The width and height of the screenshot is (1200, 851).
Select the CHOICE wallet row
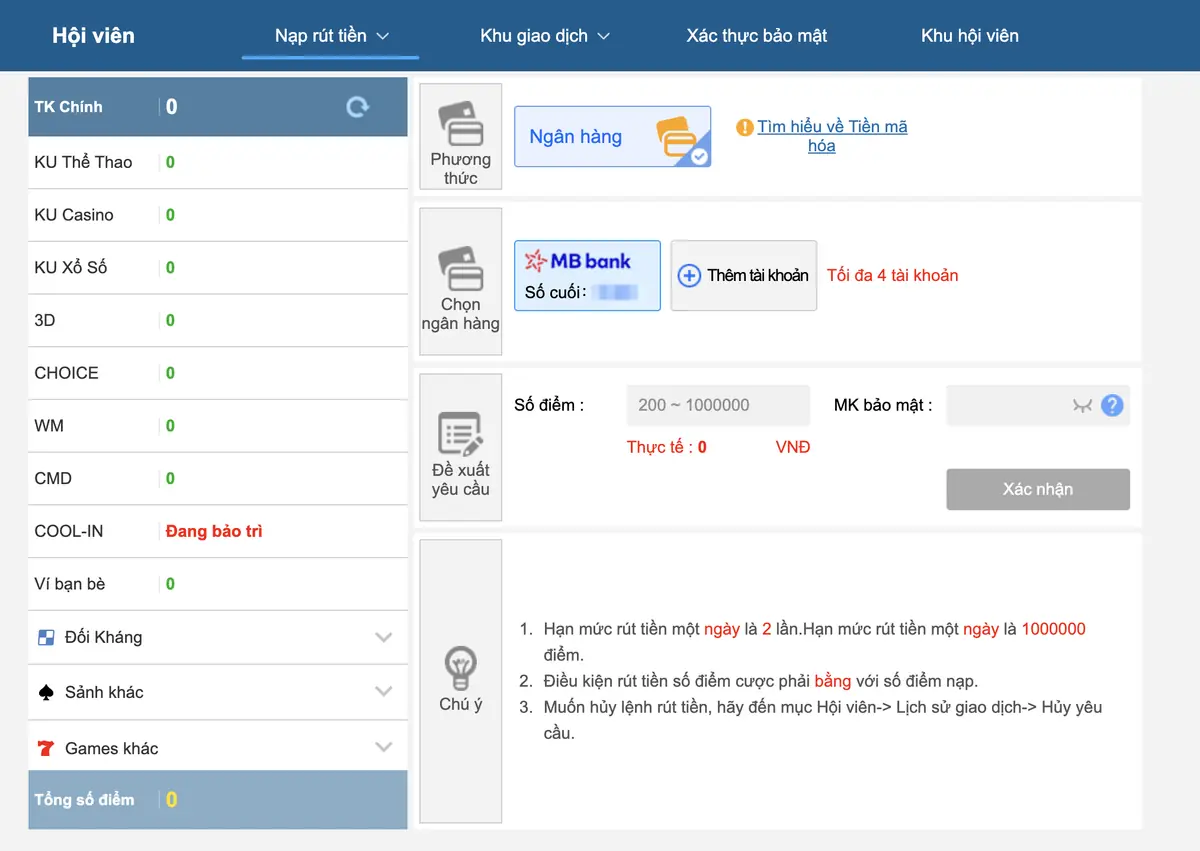(218, 373)
